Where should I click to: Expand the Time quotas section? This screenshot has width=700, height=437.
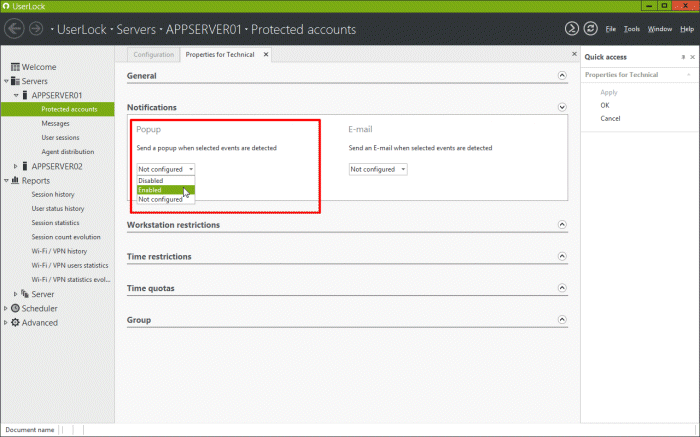(561, 289)
